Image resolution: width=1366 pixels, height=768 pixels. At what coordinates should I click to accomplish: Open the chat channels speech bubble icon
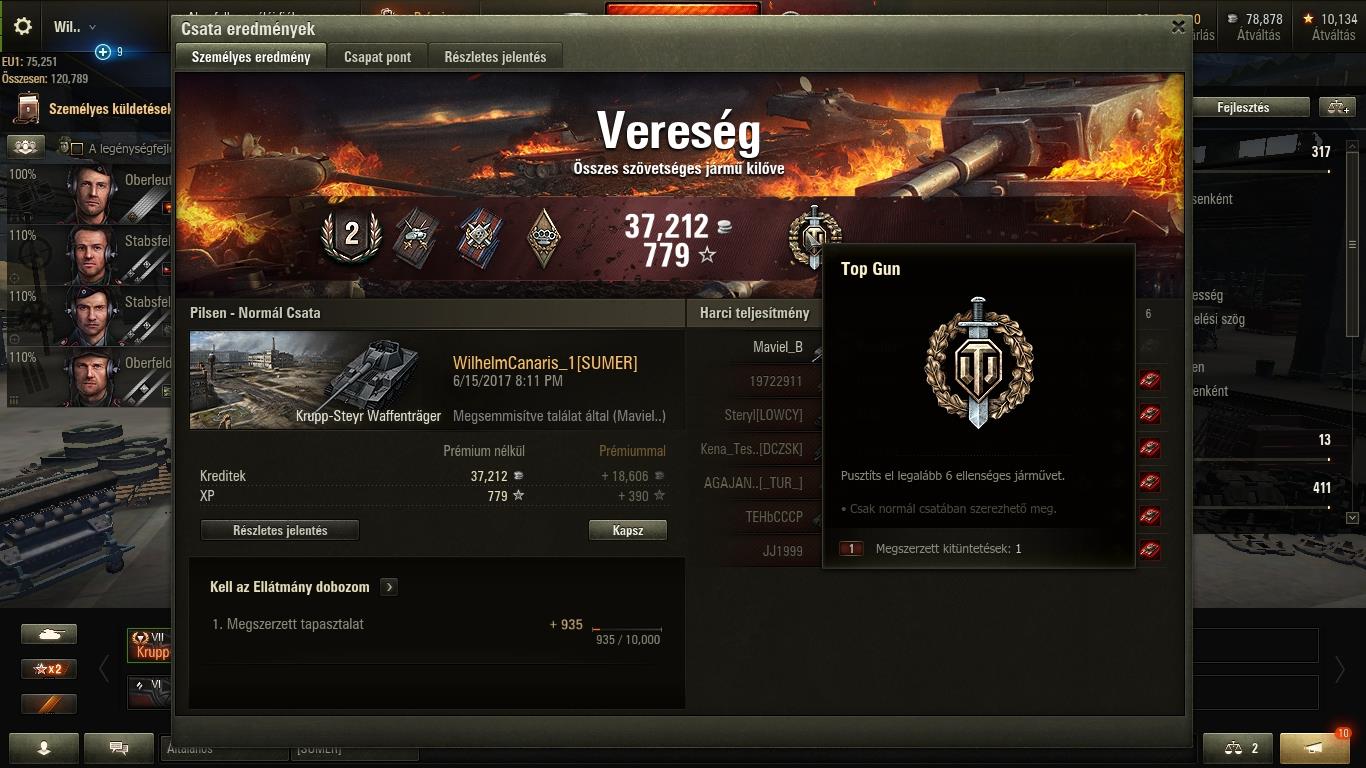(119, 747)
